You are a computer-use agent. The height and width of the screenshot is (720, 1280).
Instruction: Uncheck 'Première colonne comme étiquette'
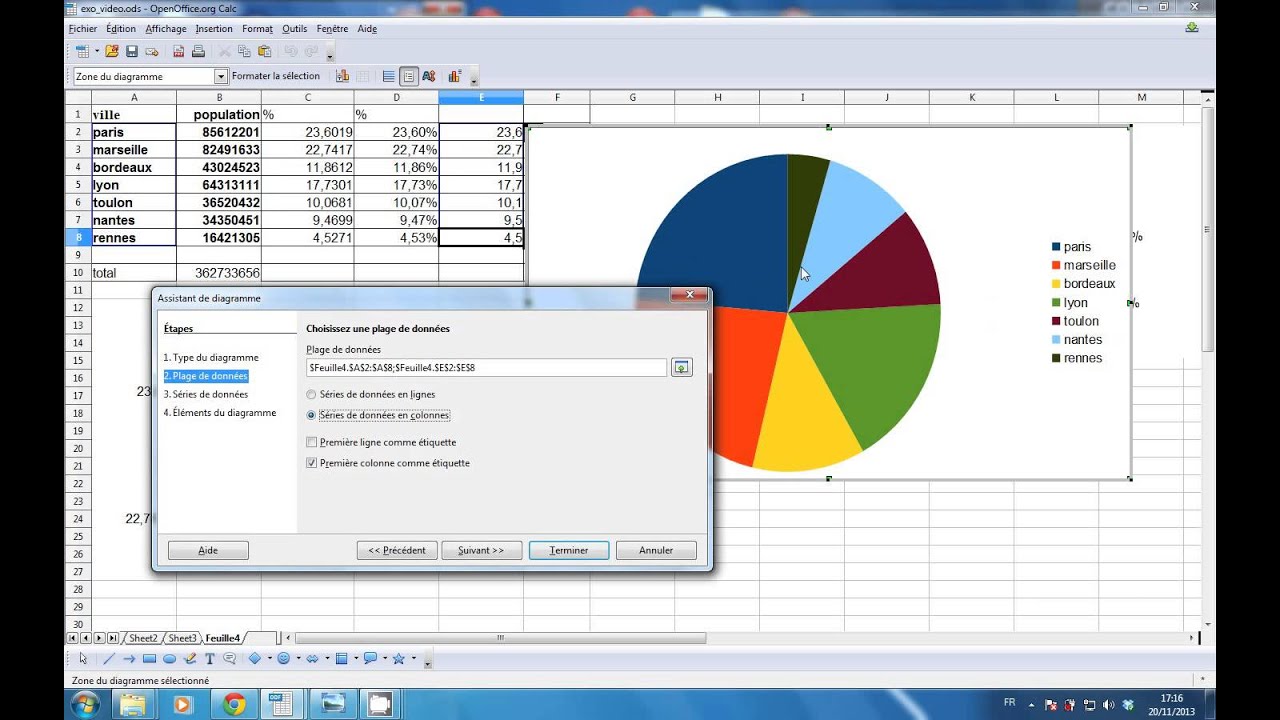[x=311, y=463]
